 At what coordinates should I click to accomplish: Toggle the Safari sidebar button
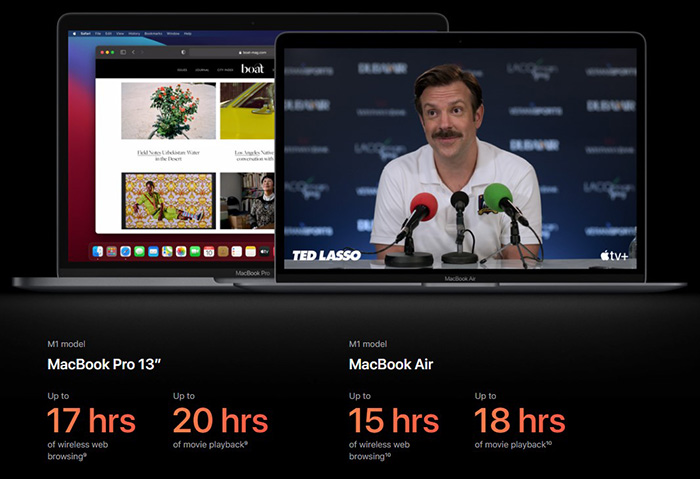(x=123, y=52)
